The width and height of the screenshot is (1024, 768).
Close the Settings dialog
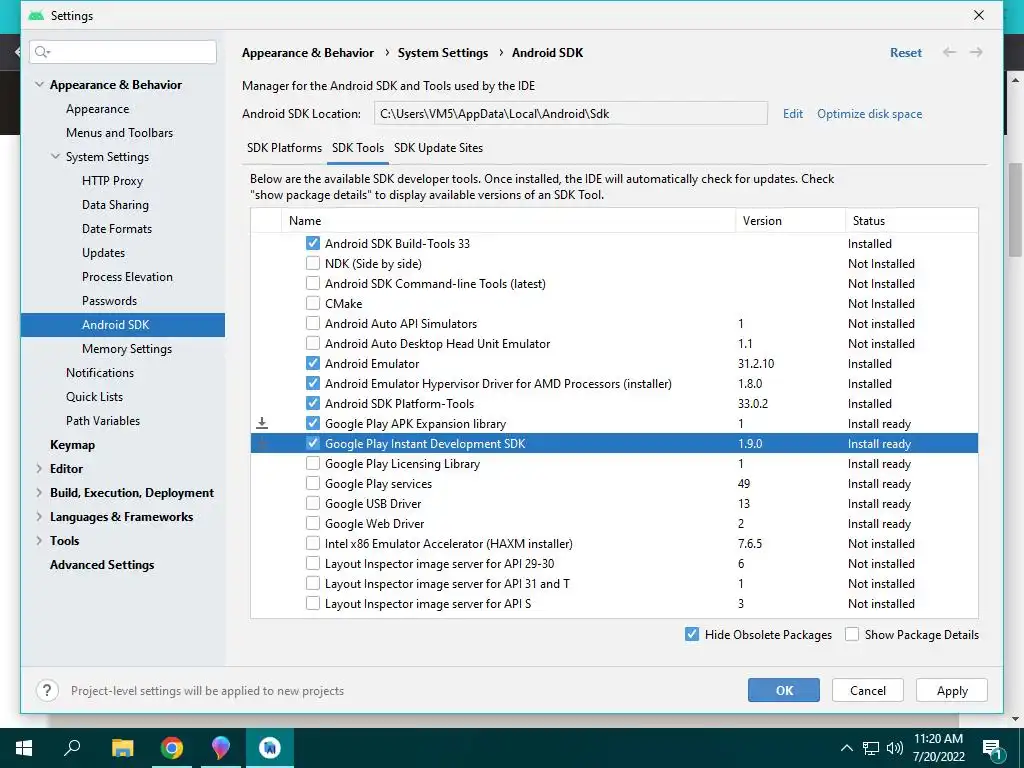click(978, 15)
